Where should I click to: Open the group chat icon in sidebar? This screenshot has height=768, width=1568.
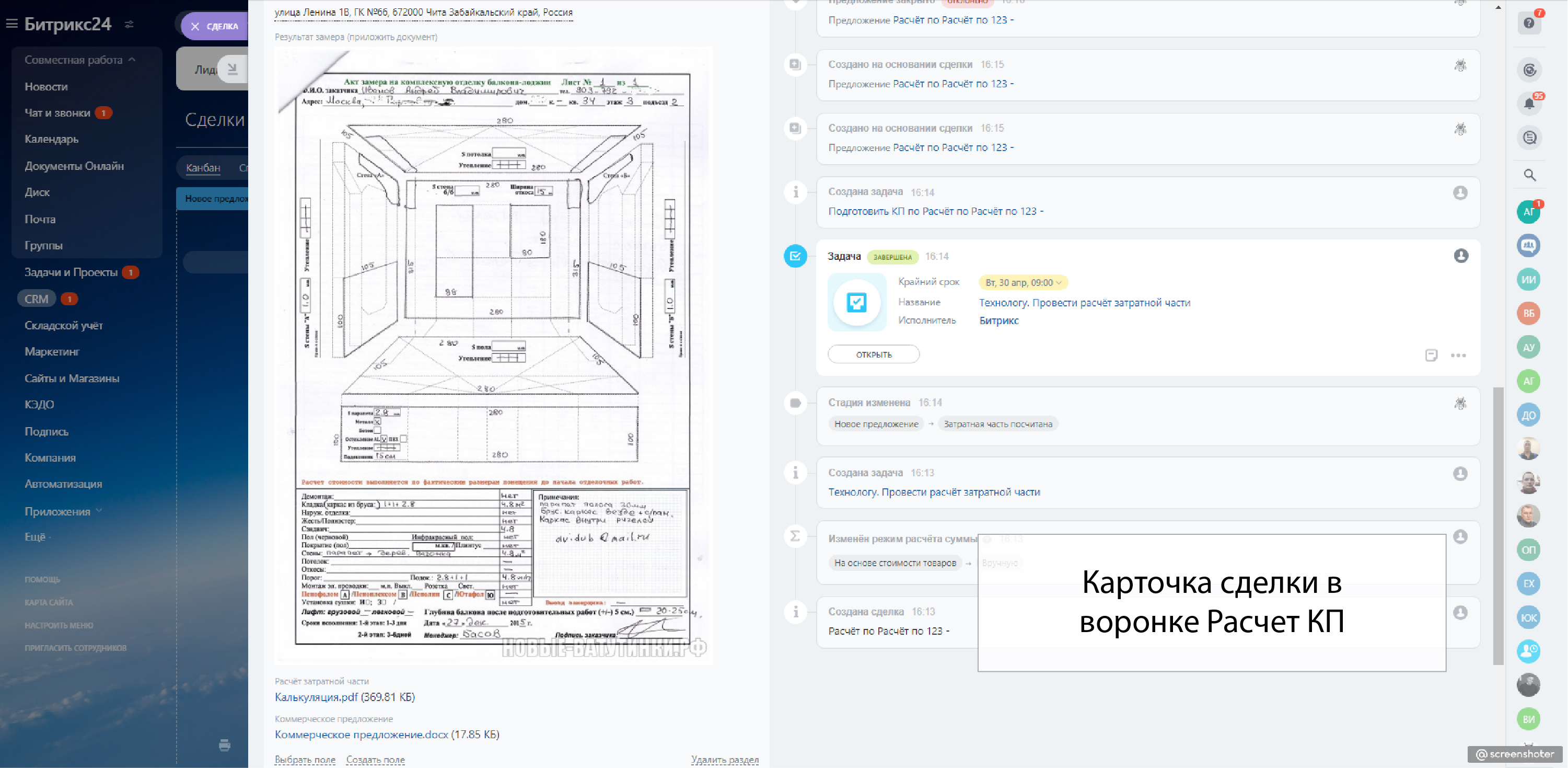(1528, 245)
